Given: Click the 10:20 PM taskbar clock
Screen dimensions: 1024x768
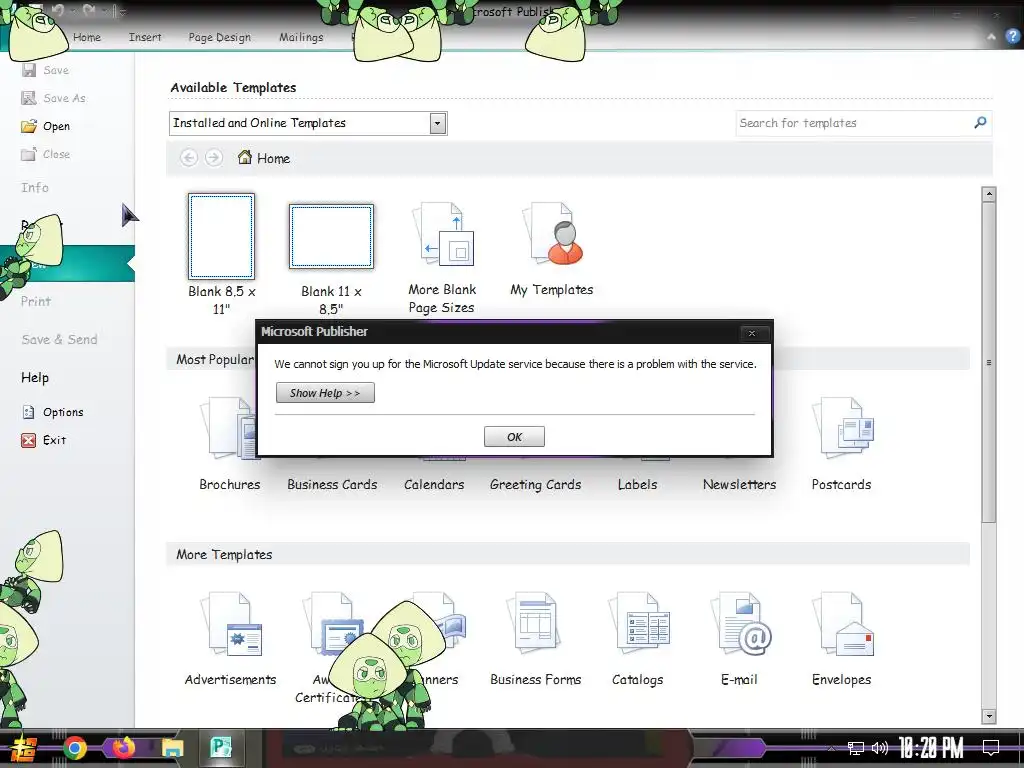Looking at the screenshot, I should pos(931,748).
